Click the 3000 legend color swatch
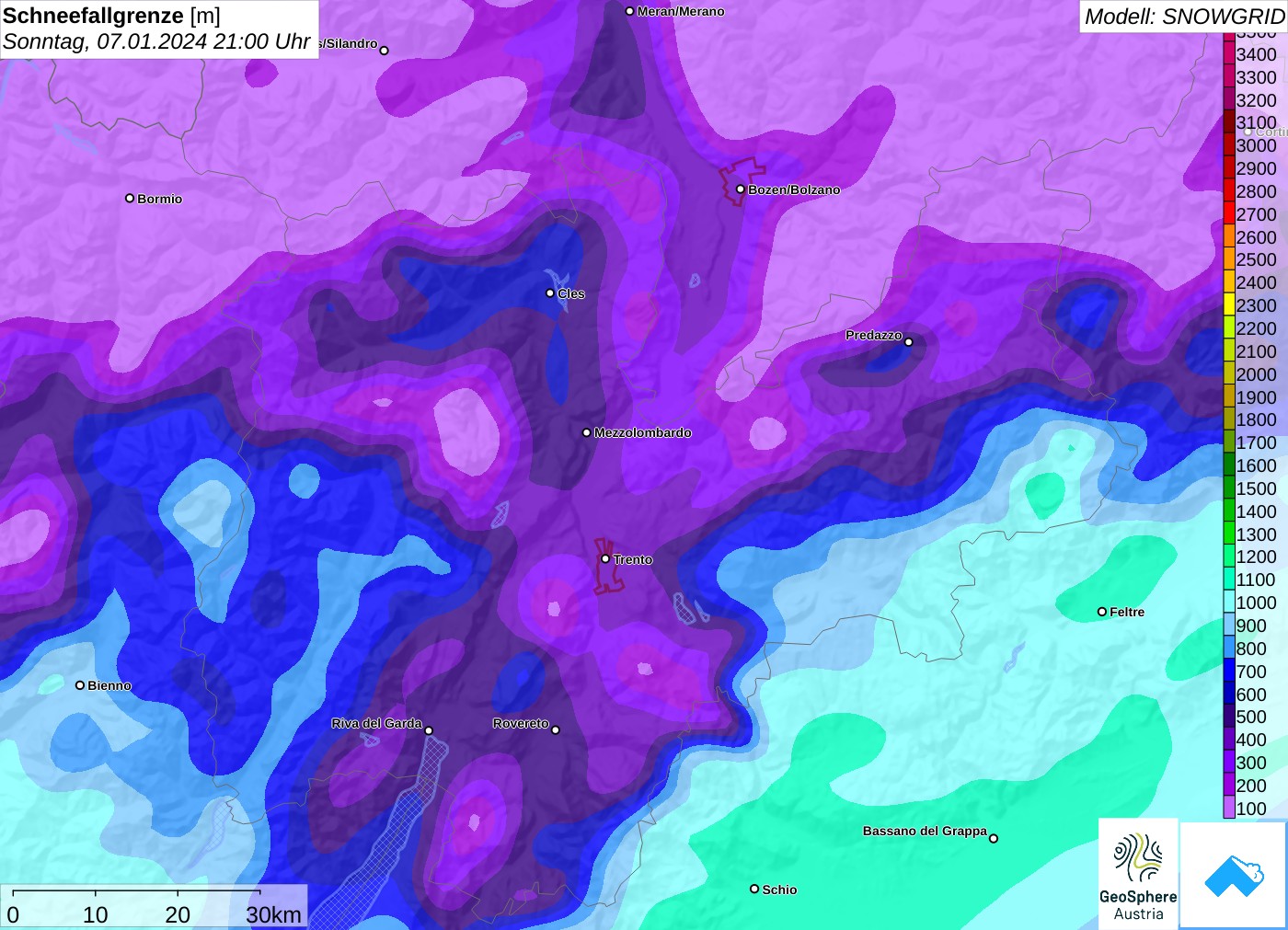Viewport: 1288px width, 930px height. pyautogui.click(x=1228, y=145)
